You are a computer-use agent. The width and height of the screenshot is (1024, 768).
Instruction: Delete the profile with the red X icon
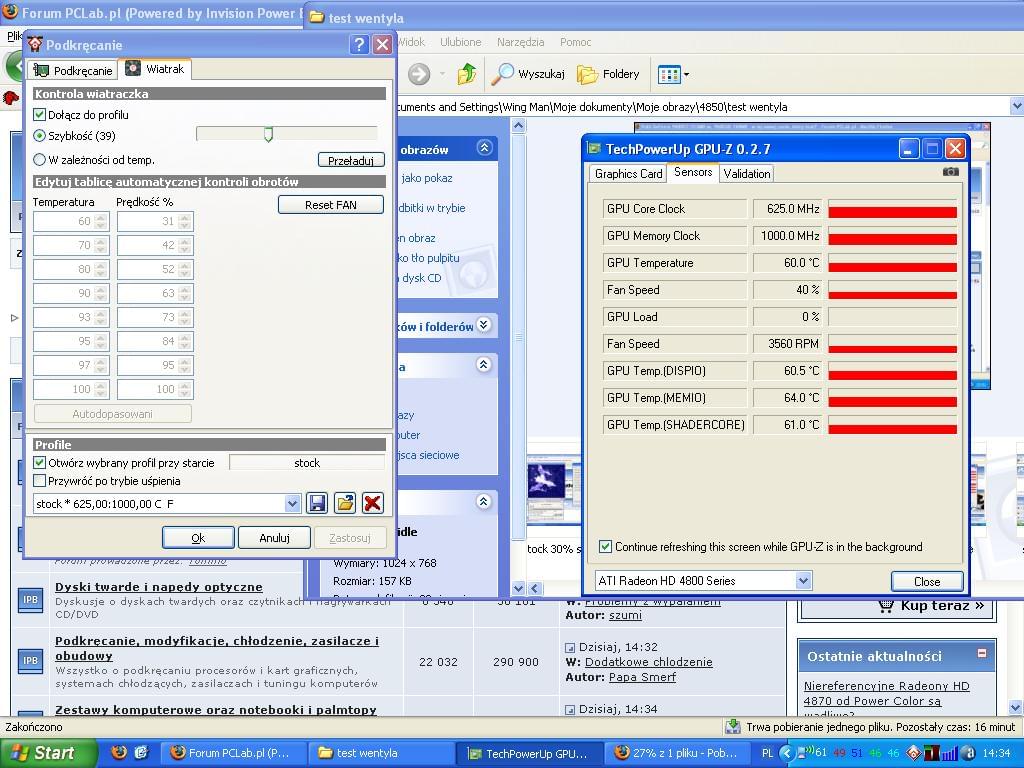pos(372,504)
